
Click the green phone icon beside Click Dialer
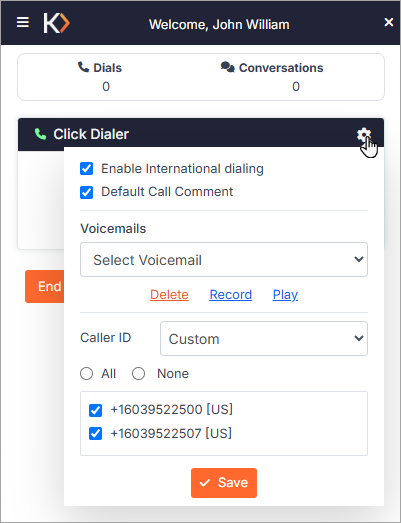[x=40, y=134]
